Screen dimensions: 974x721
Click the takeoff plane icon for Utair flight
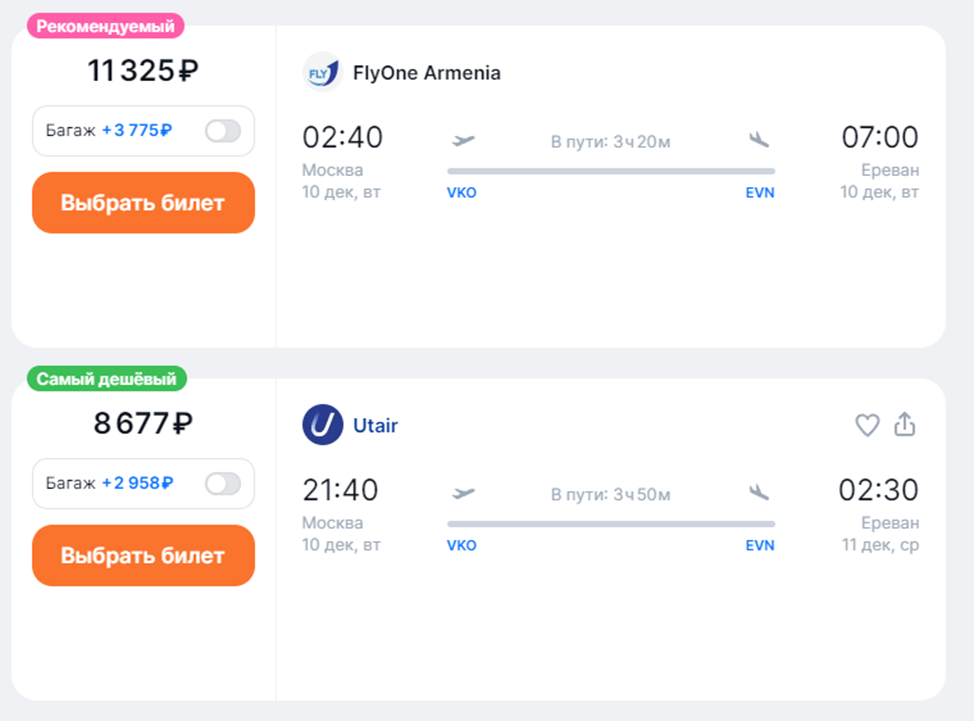(463, 493)
